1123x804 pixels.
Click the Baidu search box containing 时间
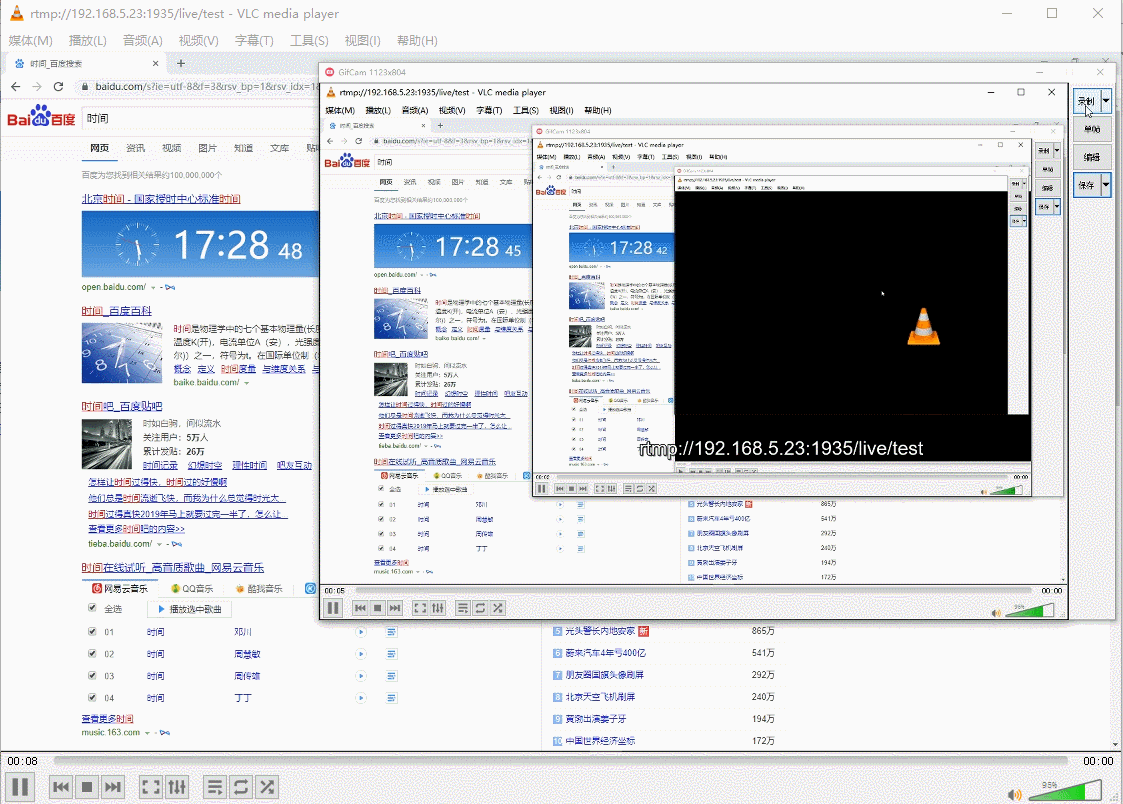coord(201,118)
